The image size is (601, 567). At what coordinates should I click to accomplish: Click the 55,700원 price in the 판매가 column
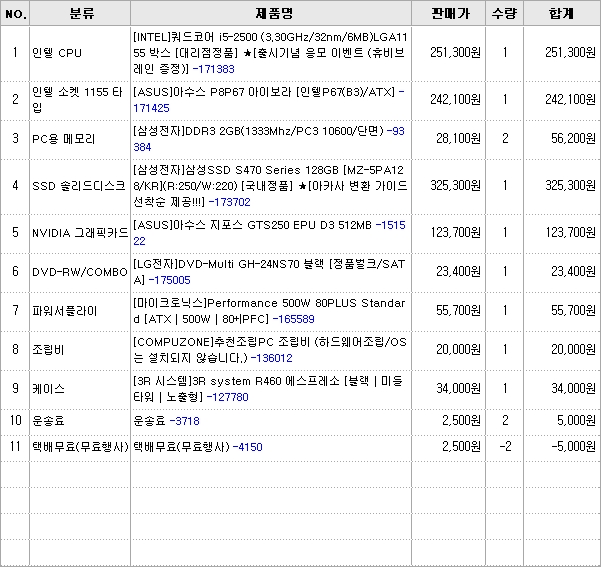tap(458, 311)
